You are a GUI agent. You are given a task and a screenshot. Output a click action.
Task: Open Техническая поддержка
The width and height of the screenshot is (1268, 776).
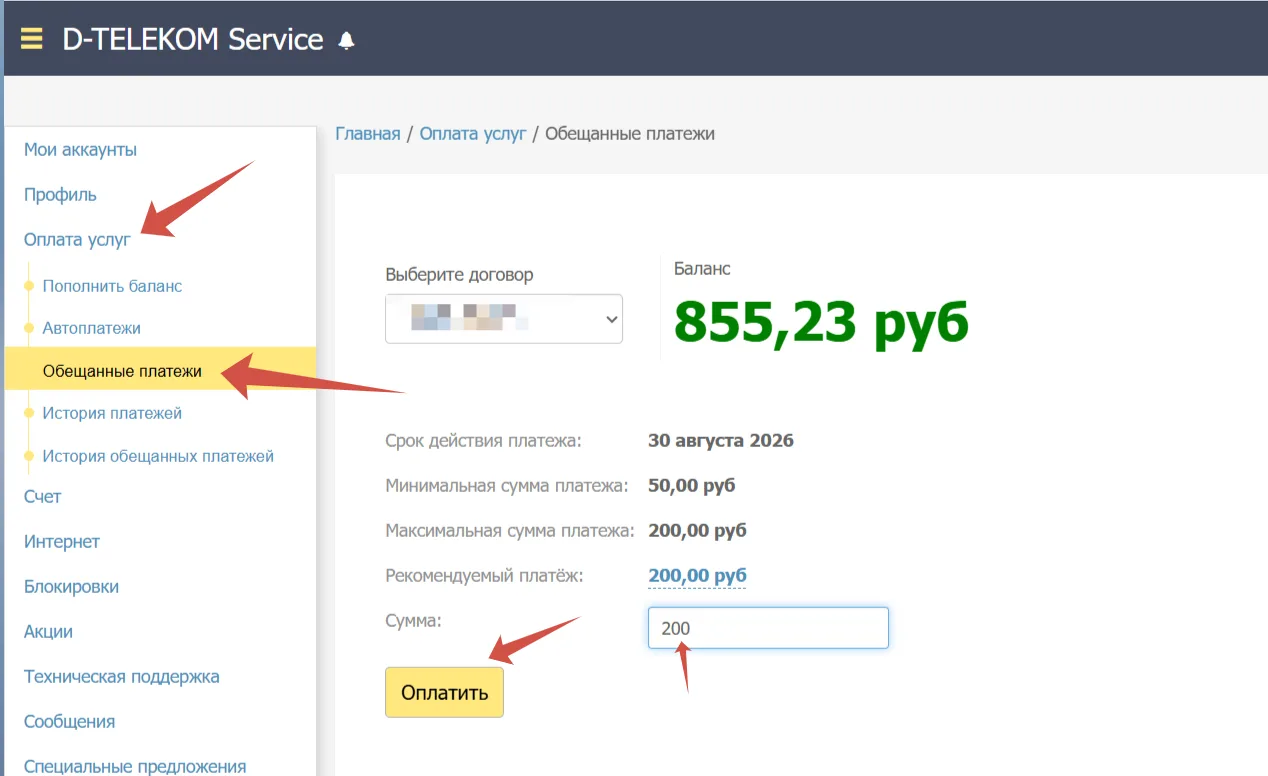(x=122, y=677)
